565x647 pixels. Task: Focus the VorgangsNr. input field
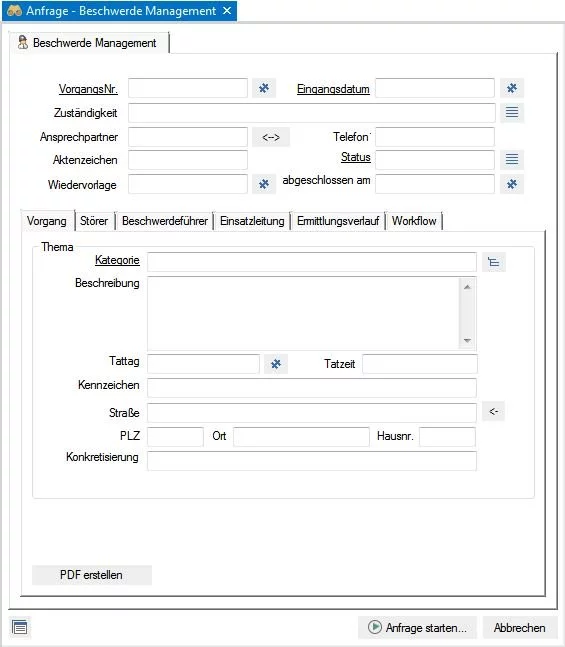pos(188,88)
